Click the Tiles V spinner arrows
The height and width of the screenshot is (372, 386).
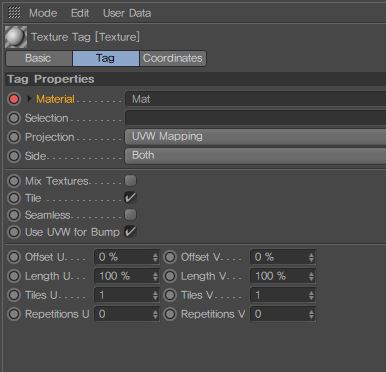point(311,295)
